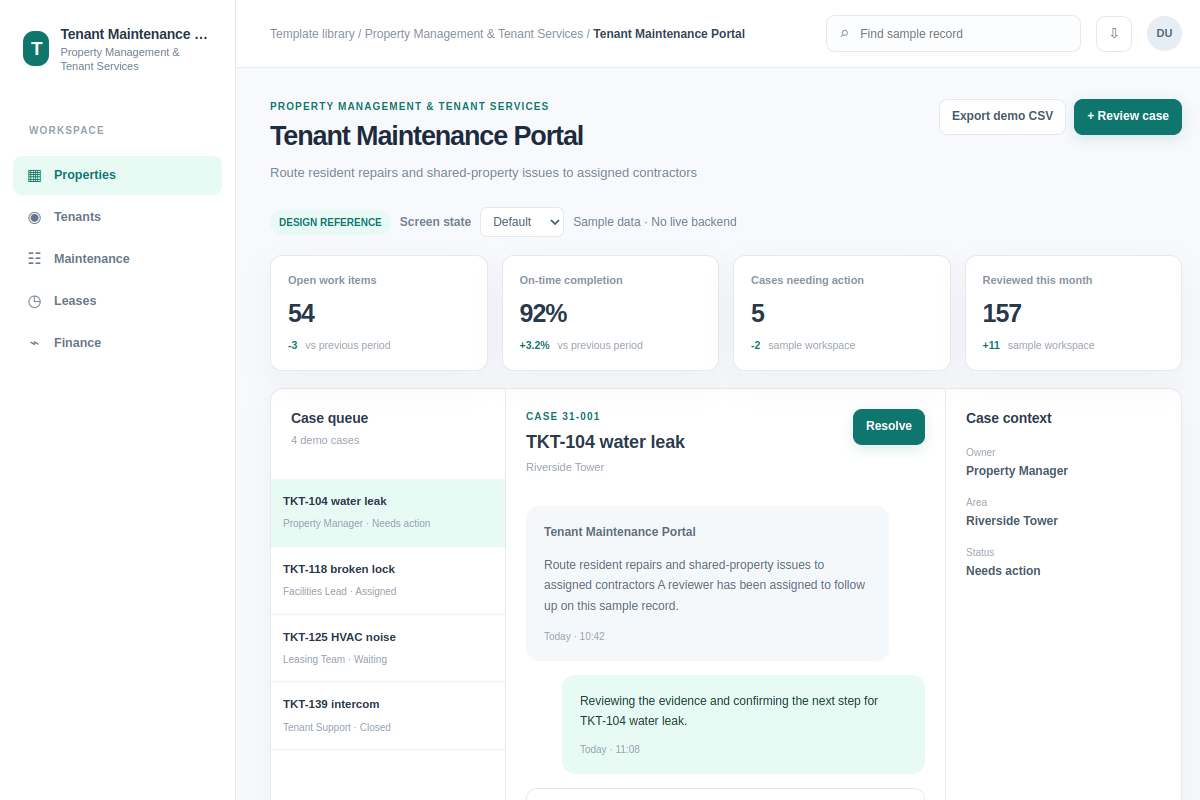Click the WORKSPACE sidebar label
Image resolution: width=1200 pixels, height=800 pixels.
pos(67,130)
